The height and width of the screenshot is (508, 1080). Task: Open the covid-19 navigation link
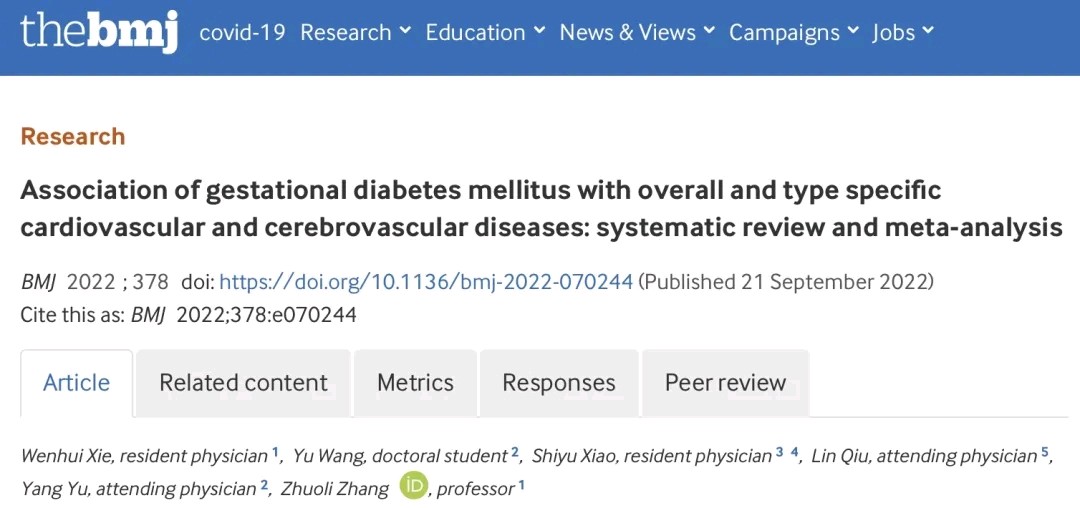coord(242,32)
